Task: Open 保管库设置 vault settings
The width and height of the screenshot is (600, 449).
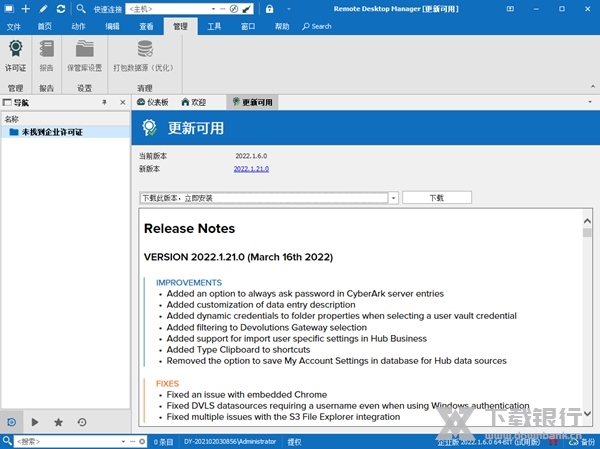Action: click(x=84, y=49)
